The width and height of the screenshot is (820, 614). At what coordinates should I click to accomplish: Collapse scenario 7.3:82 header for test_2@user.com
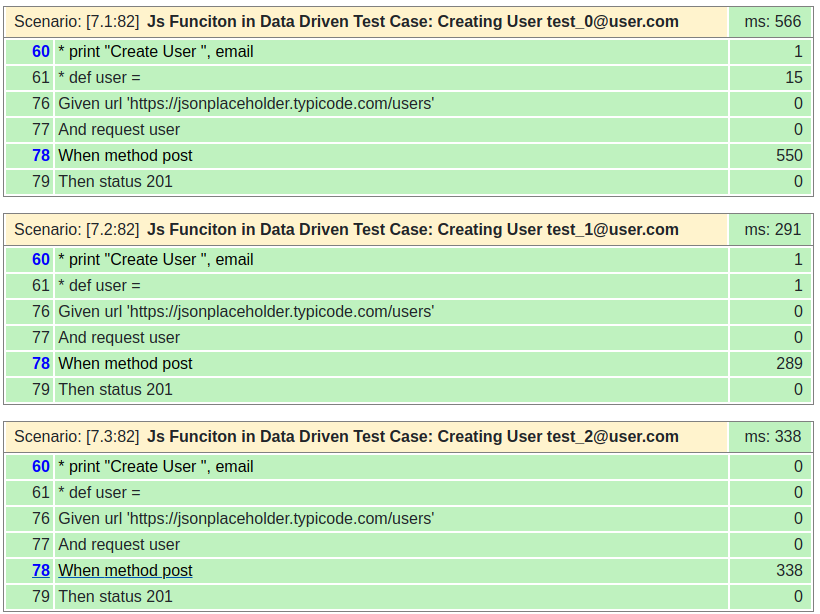[x=366, y=436]
